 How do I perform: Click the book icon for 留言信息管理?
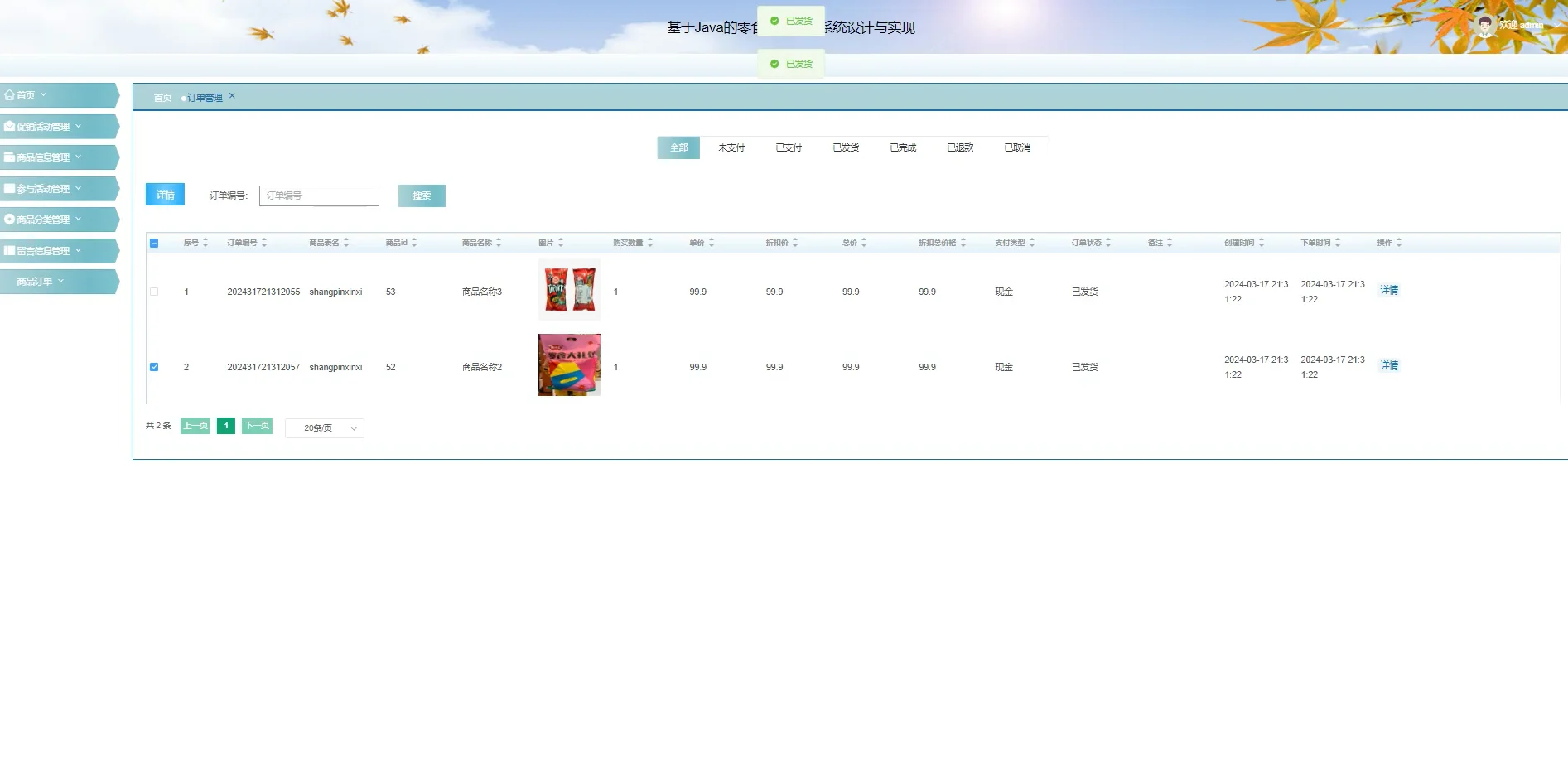[x=10, y=251]
